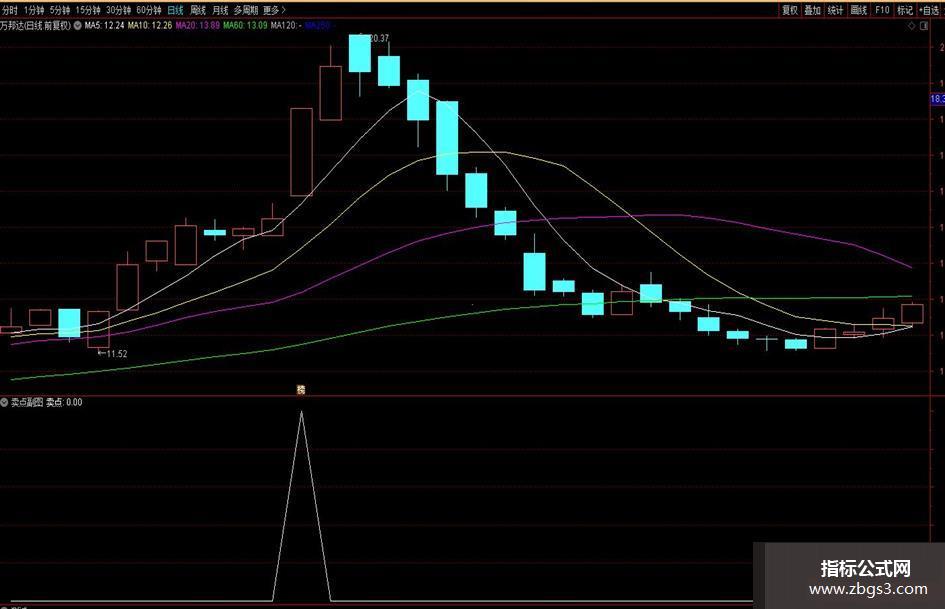The image size is (945, 609).
Task: Click the diamond icon at the chart's top right
Action: point(911,26)
